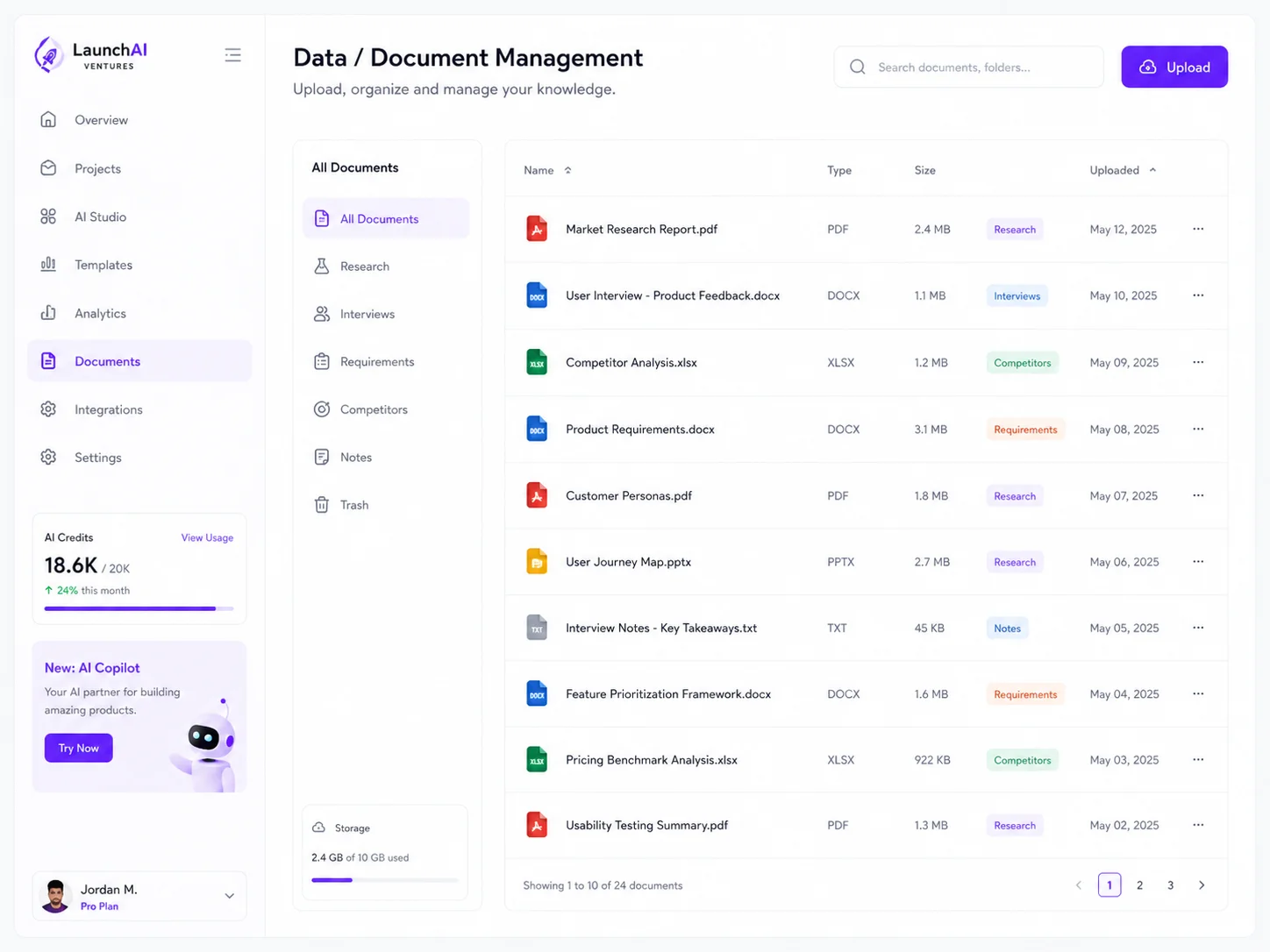
Task: Select page 1 in pagination
Action: click(1109, 885)
